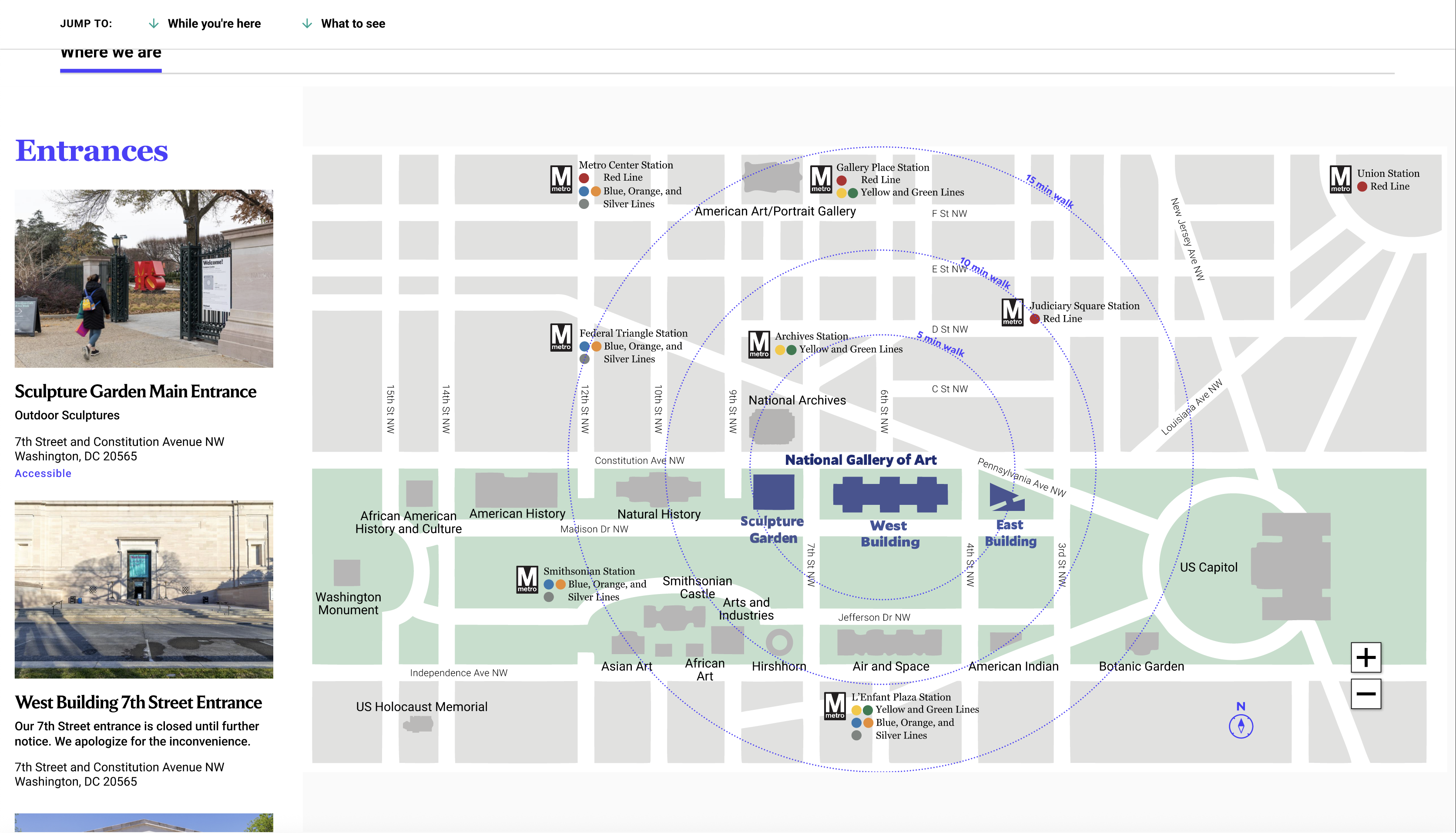Click the Louisiana Ave NW street label
This screenshot has height=833, width=1456.
pos(1191,407)
